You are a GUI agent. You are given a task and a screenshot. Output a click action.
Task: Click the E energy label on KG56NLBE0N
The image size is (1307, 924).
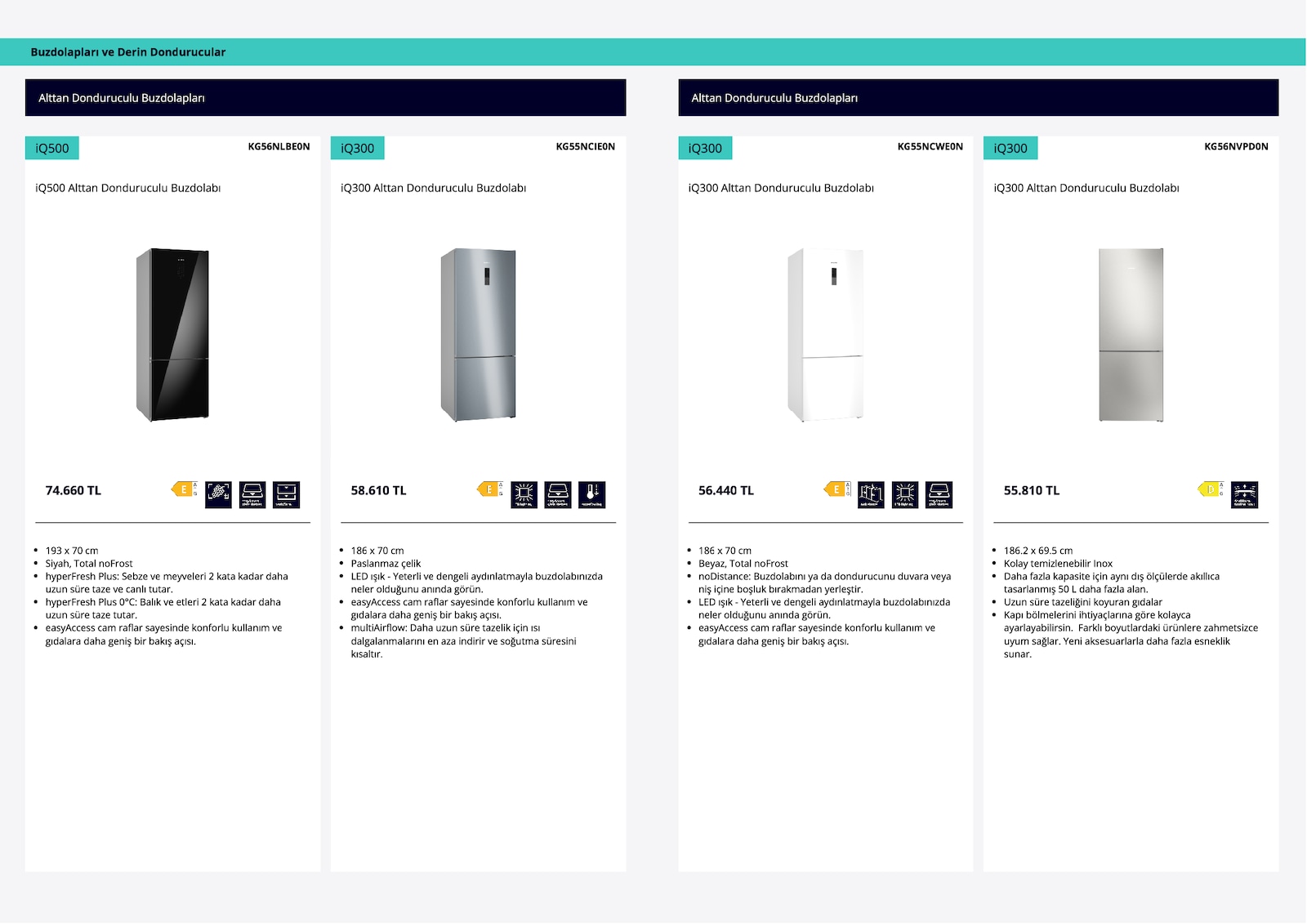click(x=185, y=489)
